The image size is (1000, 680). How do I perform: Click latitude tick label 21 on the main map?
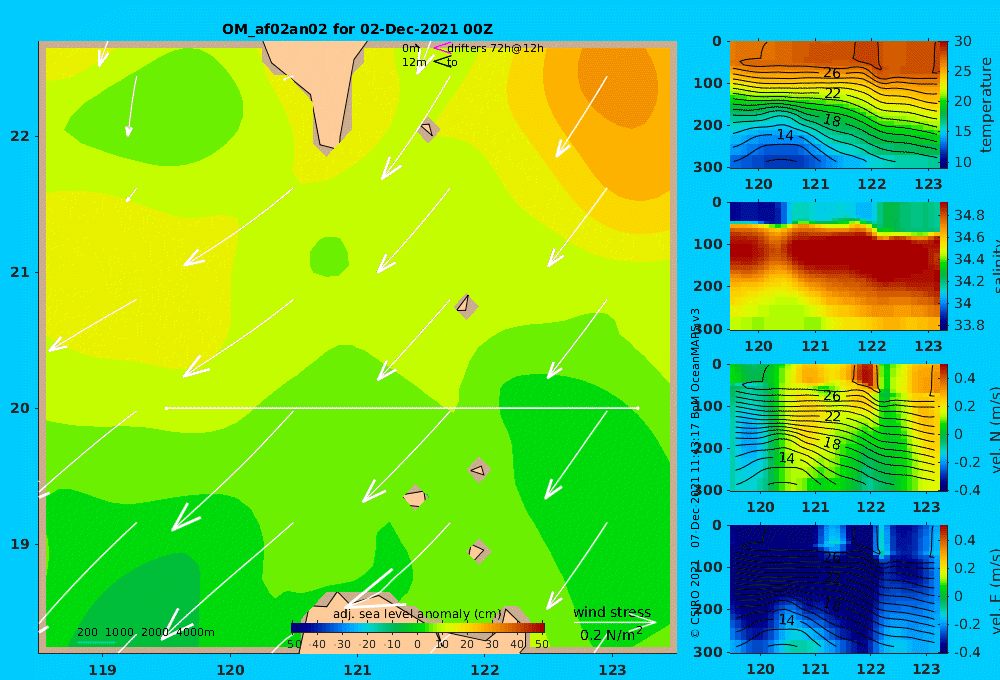click(20, 272)
